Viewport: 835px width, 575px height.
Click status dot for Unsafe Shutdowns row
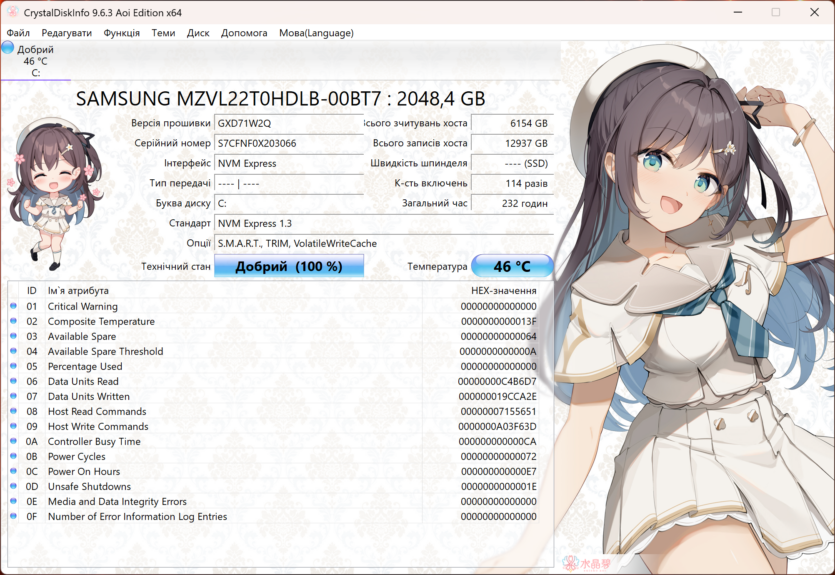pyautogui.click(x=13, y=486)
